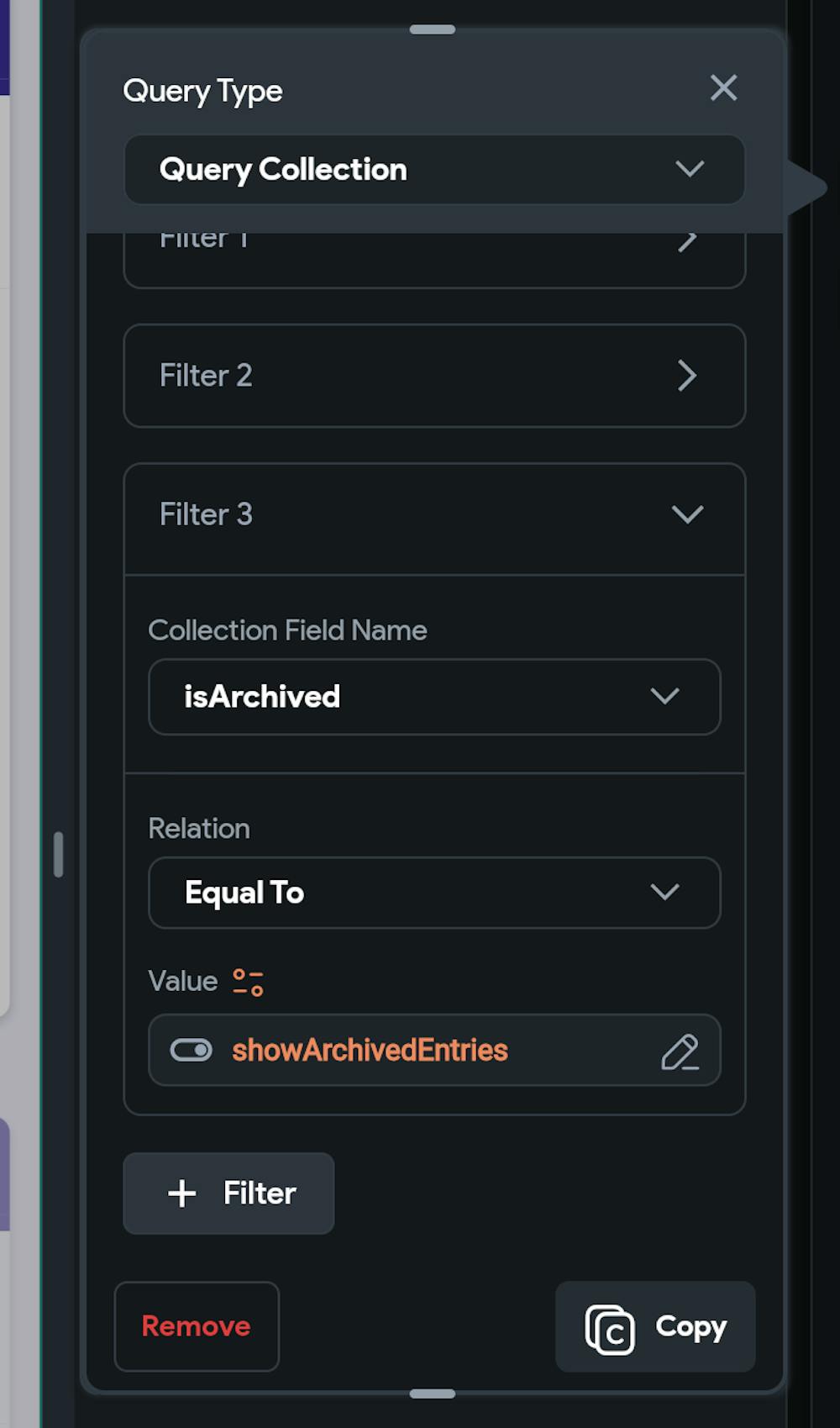Viewport: 840px width, 1428px height.
Task: Click Remove to delete the query
Action: [196, 1326]
